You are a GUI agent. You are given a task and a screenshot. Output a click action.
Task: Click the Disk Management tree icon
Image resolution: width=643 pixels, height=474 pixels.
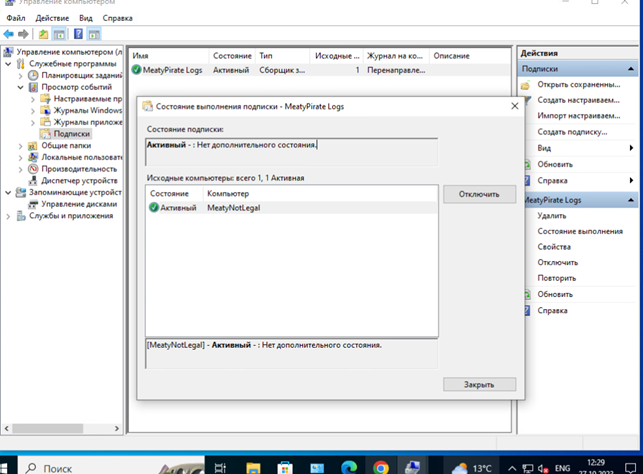click(x=33, y=204)
